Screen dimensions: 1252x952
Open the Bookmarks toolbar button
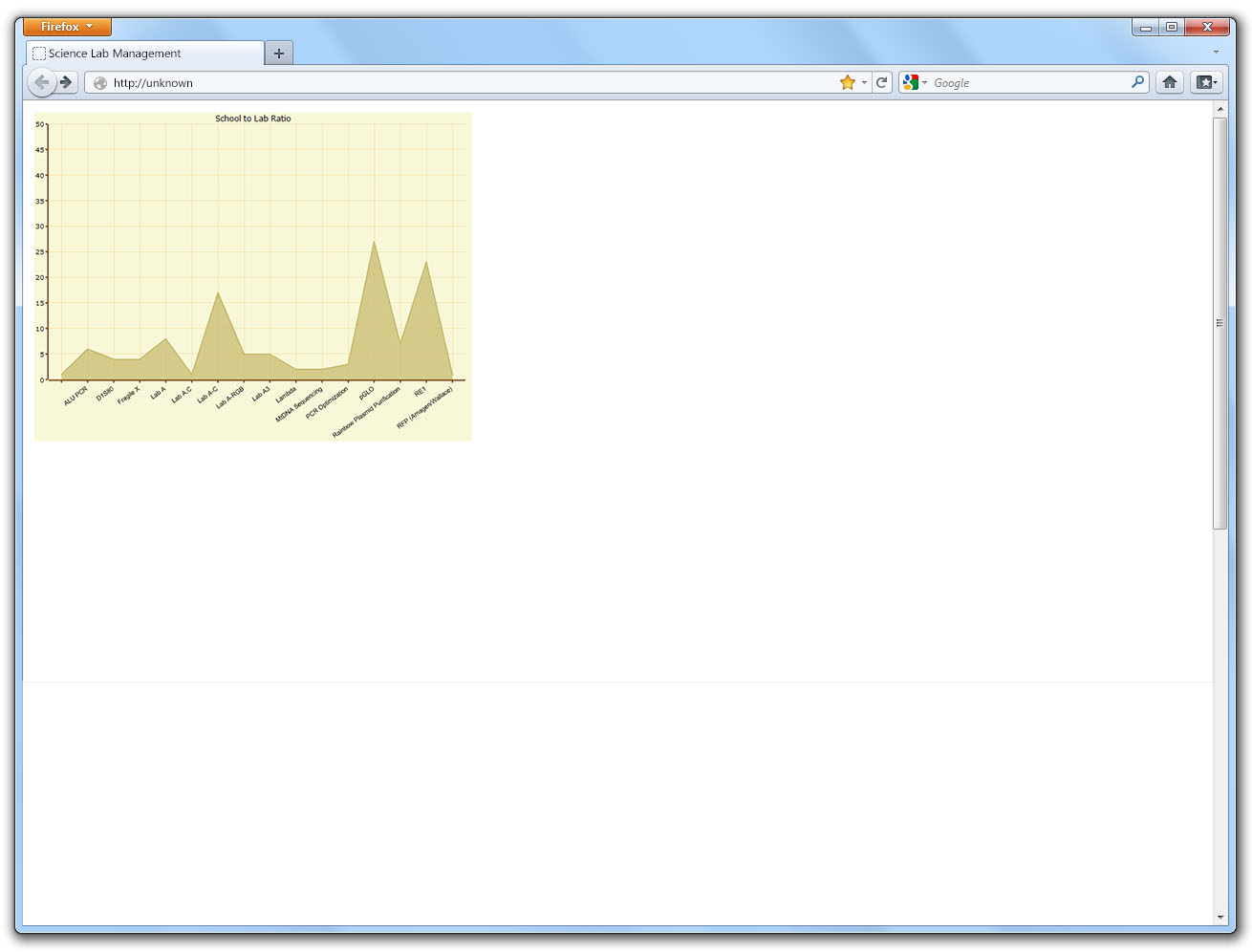tap(1206, 82)
